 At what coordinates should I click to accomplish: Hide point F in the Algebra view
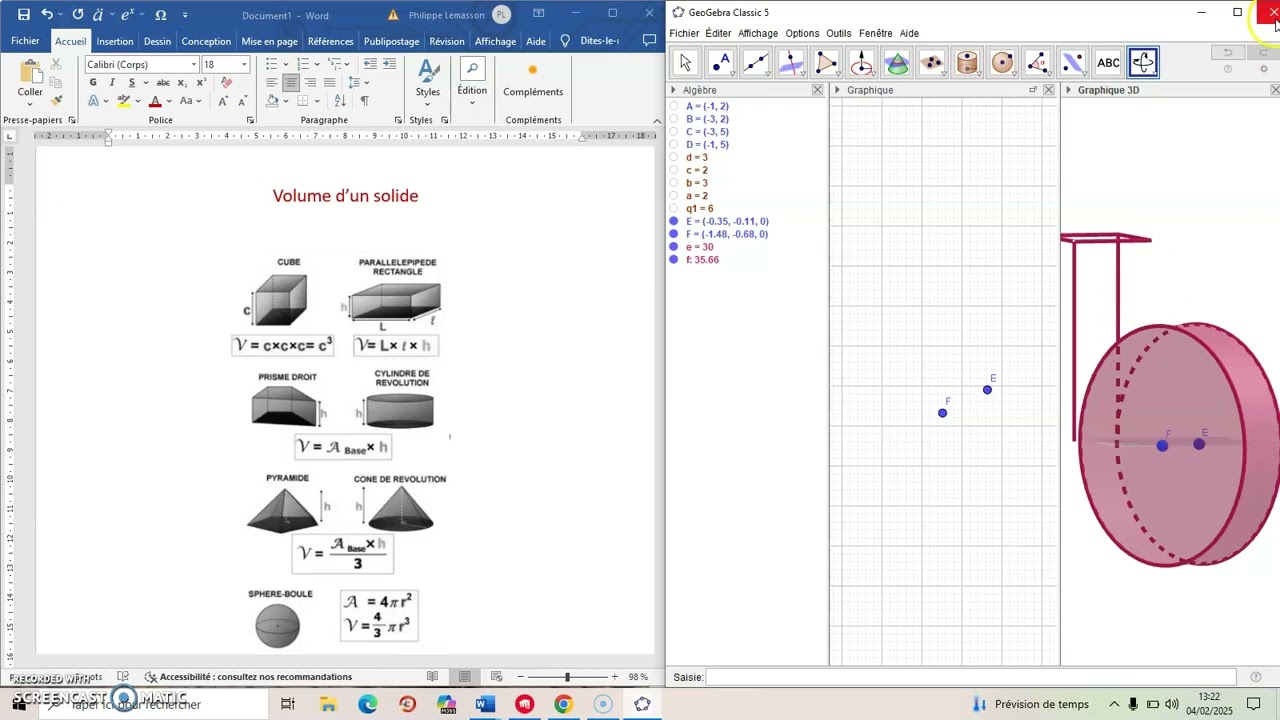click(674, 234)
